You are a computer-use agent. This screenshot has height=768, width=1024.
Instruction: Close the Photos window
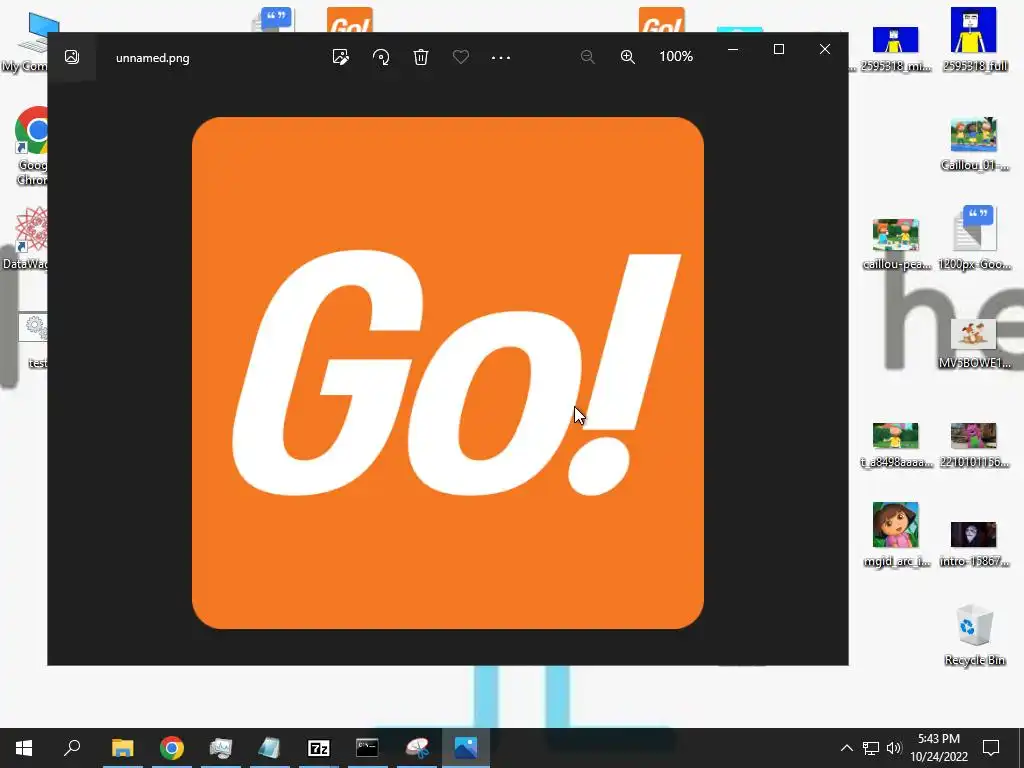click(825, 49)
